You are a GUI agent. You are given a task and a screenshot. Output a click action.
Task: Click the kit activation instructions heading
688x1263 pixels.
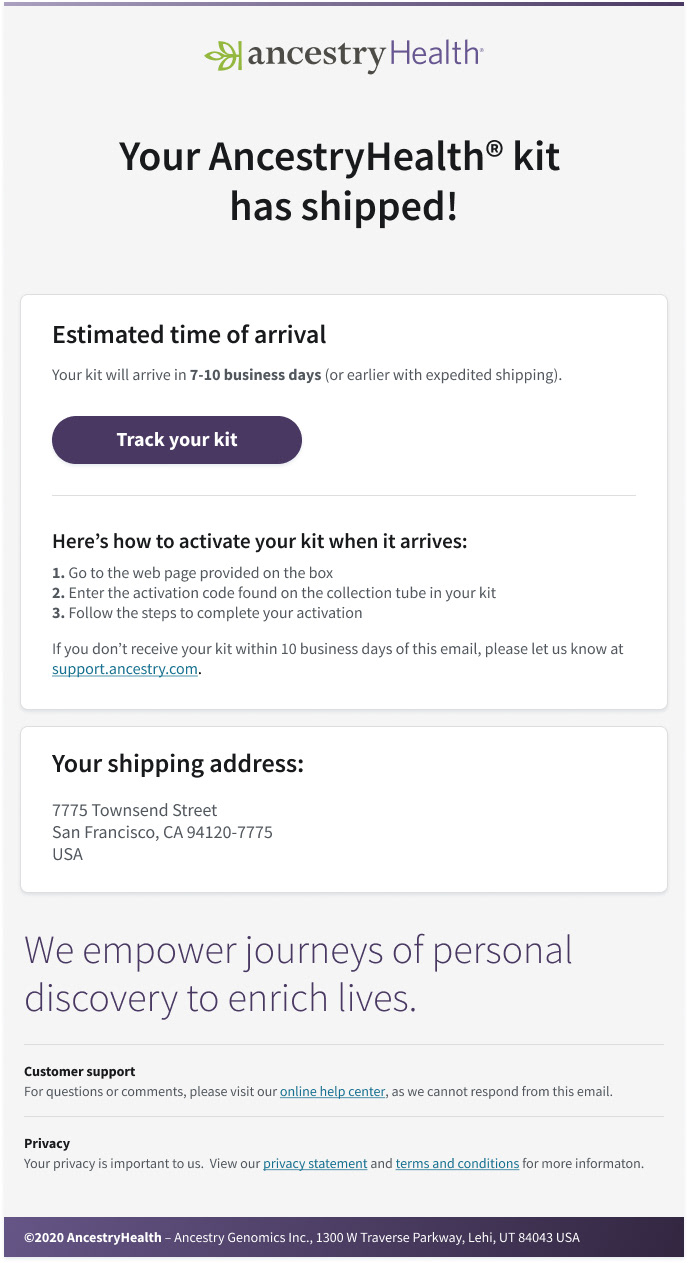[260, 542]
